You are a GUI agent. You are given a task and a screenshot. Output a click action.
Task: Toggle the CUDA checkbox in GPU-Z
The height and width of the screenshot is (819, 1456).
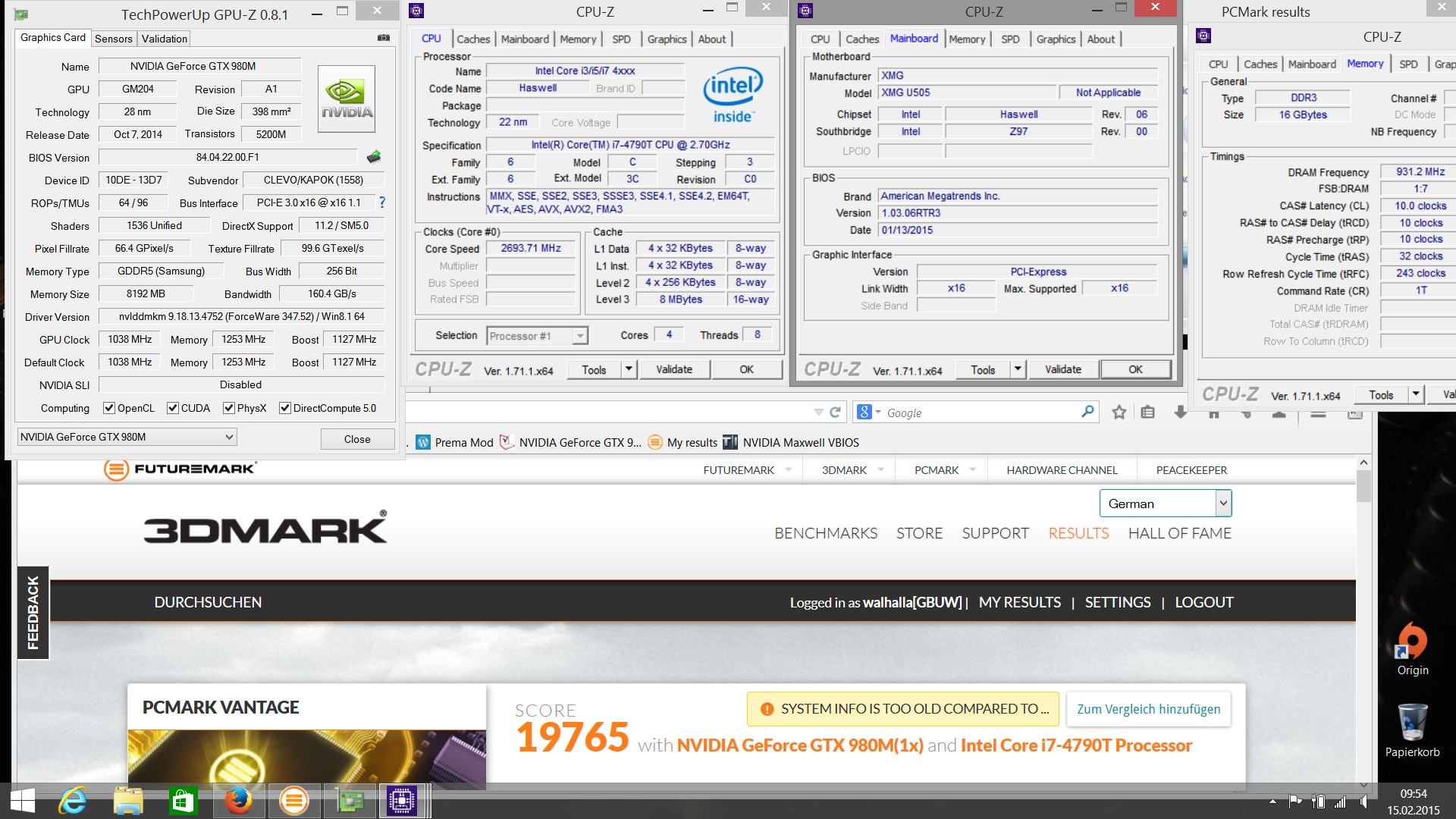tap(173, 408)
